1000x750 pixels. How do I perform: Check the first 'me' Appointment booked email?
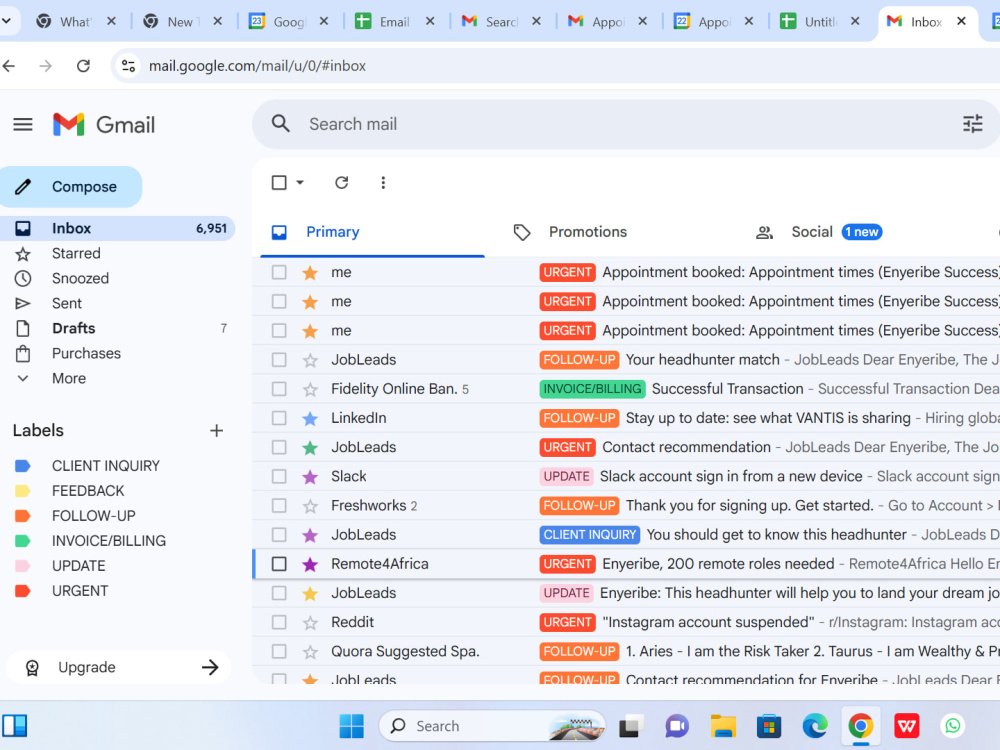(x=279, y=272)
